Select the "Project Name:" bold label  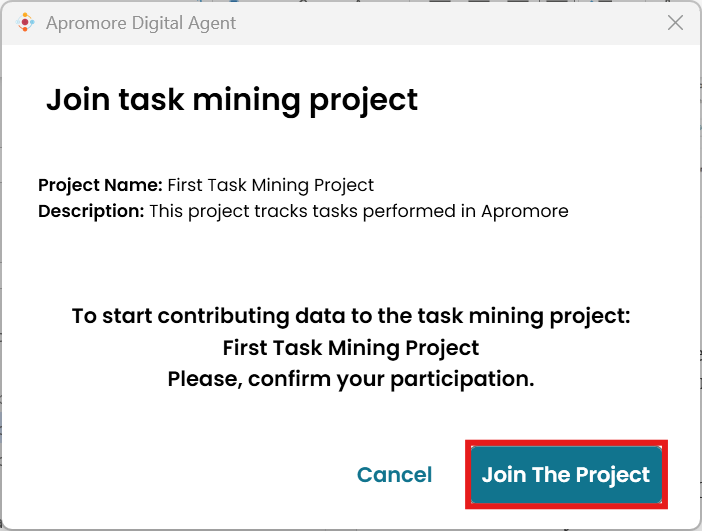pos(100,185)
